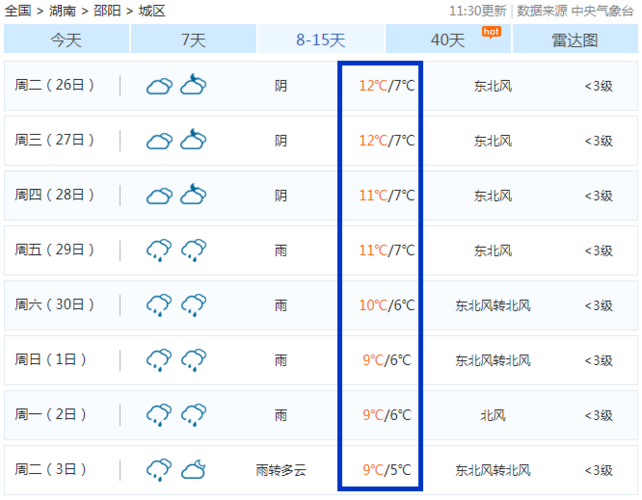The height and width of the screenshot is (500, 642).
Task: Click temperature 9℃/6℃ for 周一(2日)
Action: [387, 415]
